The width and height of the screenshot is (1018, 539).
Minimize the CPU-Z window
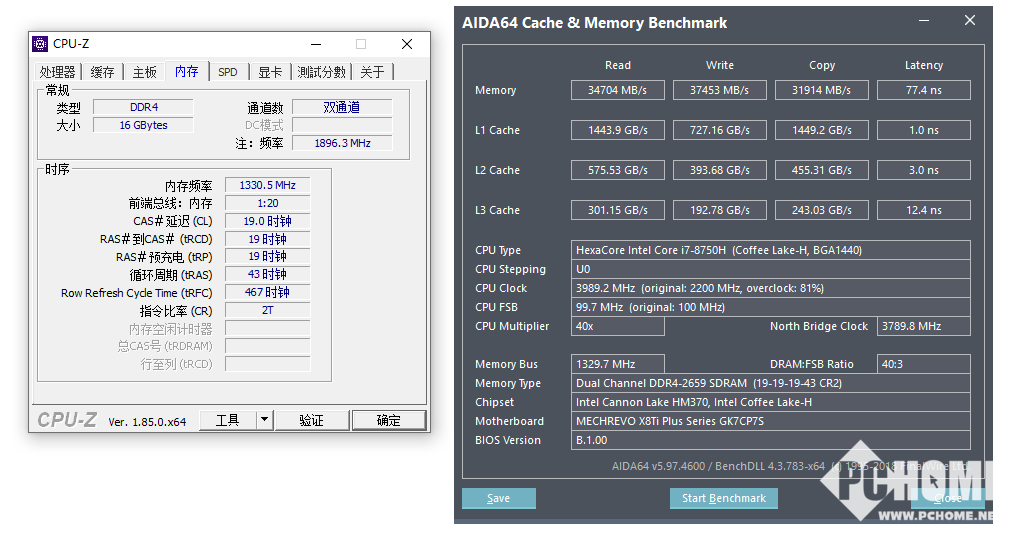coord(316,44)
